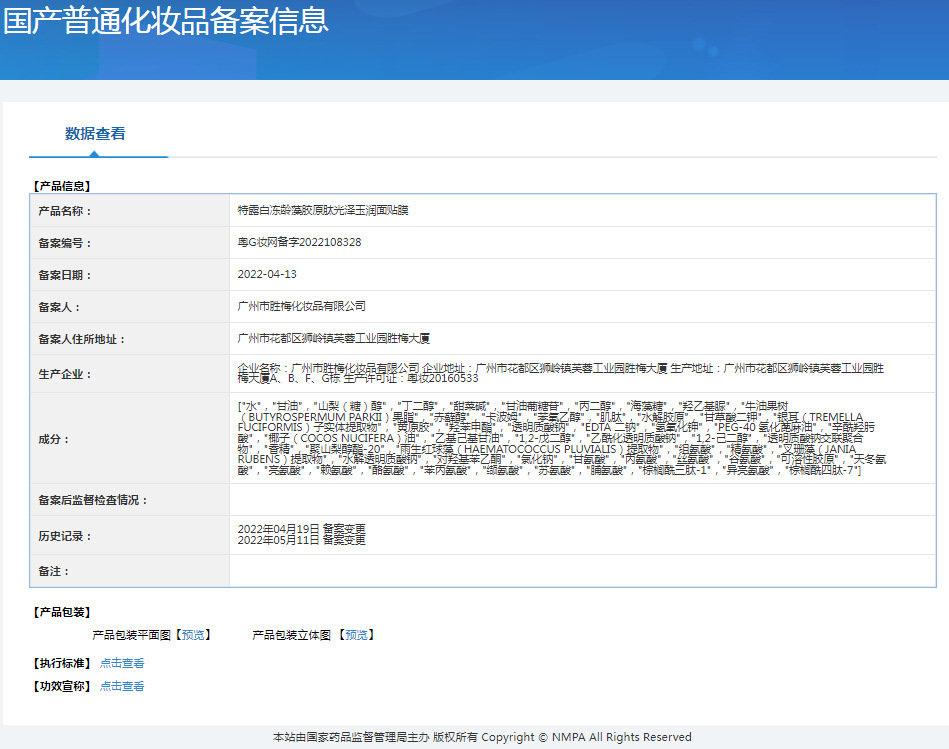The image size is (949, 749).
Task: Preview the 产品包装立体图 image
Action: pyautogui.click(x=355, y=634)
